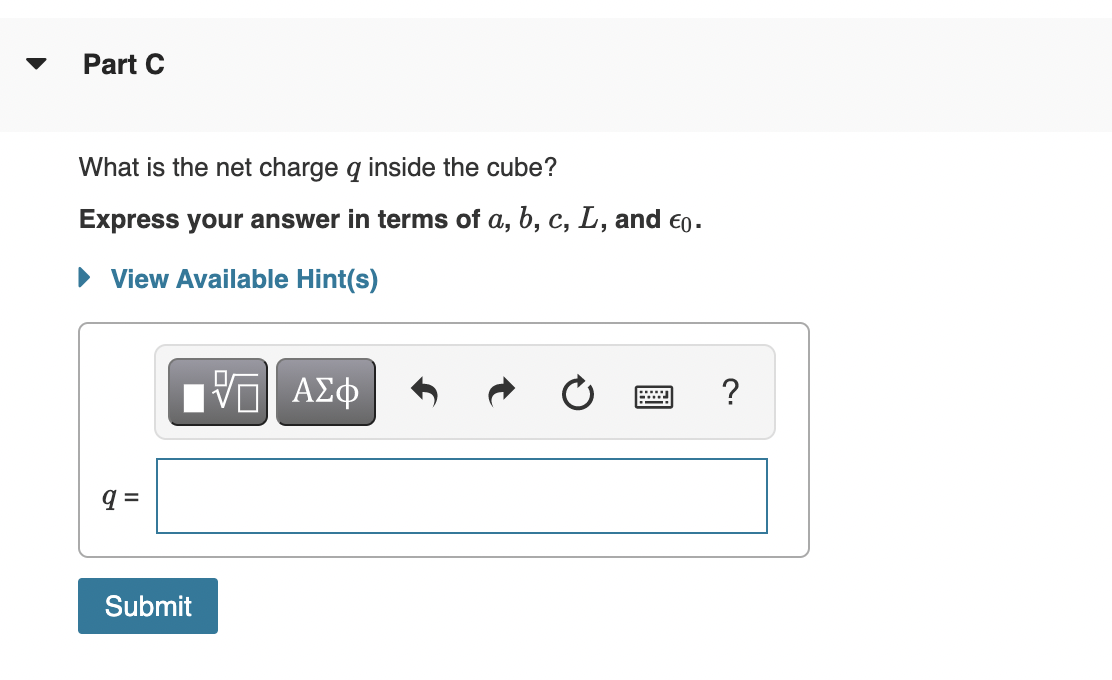Screen dimensions: 1112x680
Task: Expand View Available Hint(s) disclosure triangle
Action: (84, 278)
